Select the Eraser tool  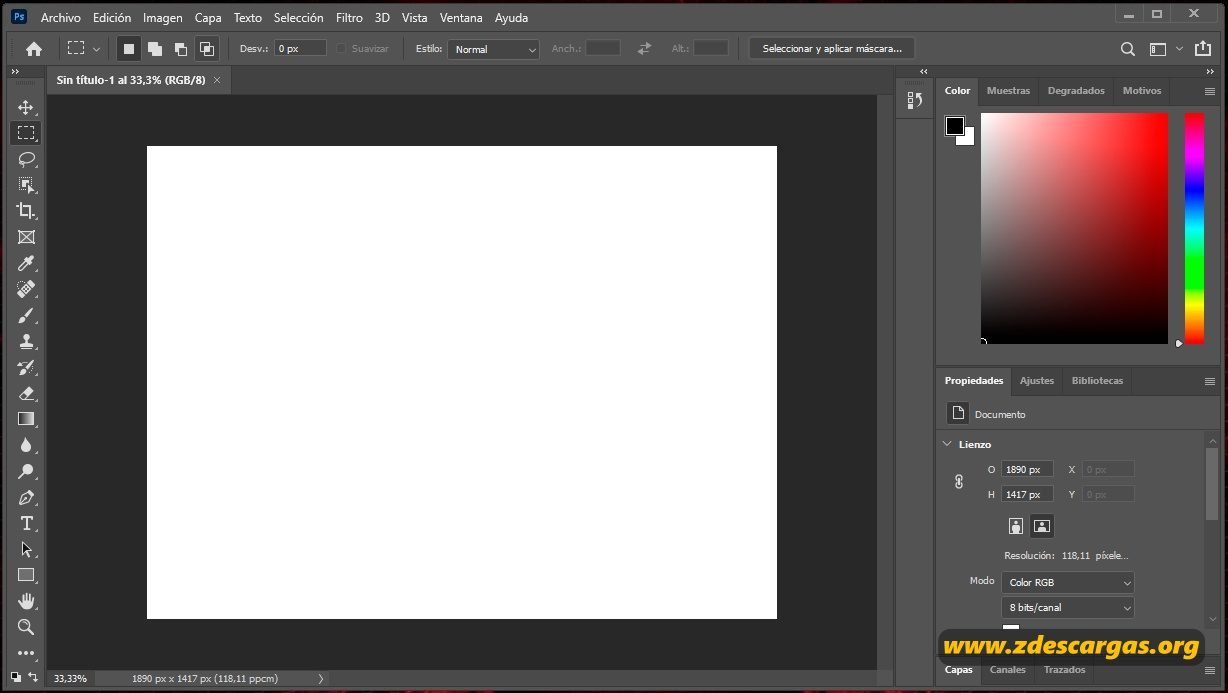point(26,393)
